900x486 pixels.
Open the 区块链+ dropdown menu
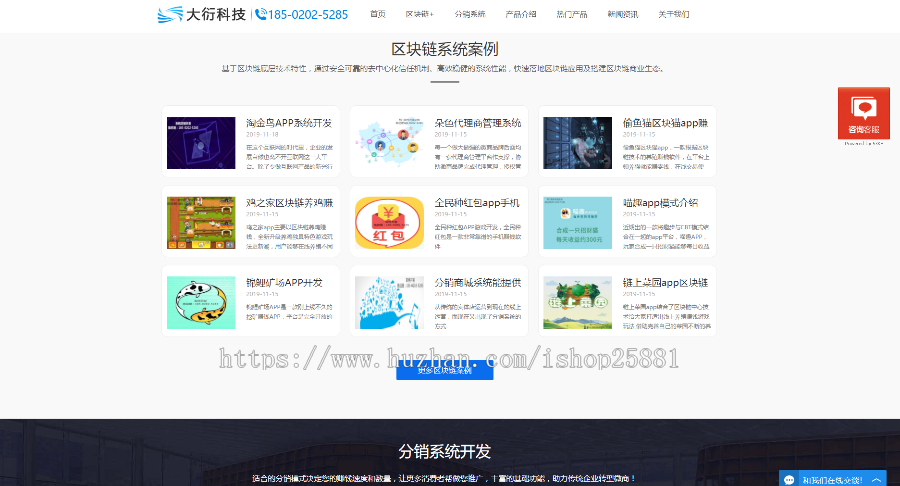[x=420, y=14]
